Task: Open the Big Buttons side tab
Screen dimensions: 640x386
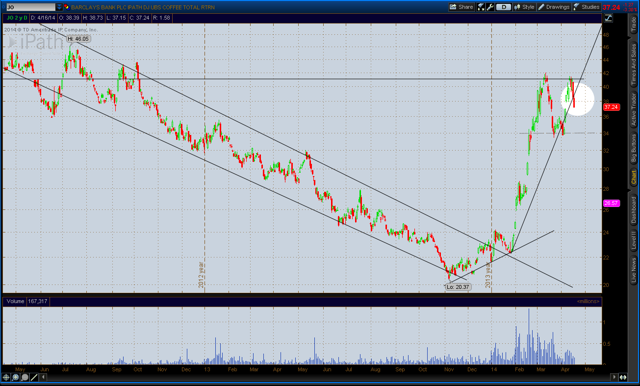Action: [x=633, y=148]
